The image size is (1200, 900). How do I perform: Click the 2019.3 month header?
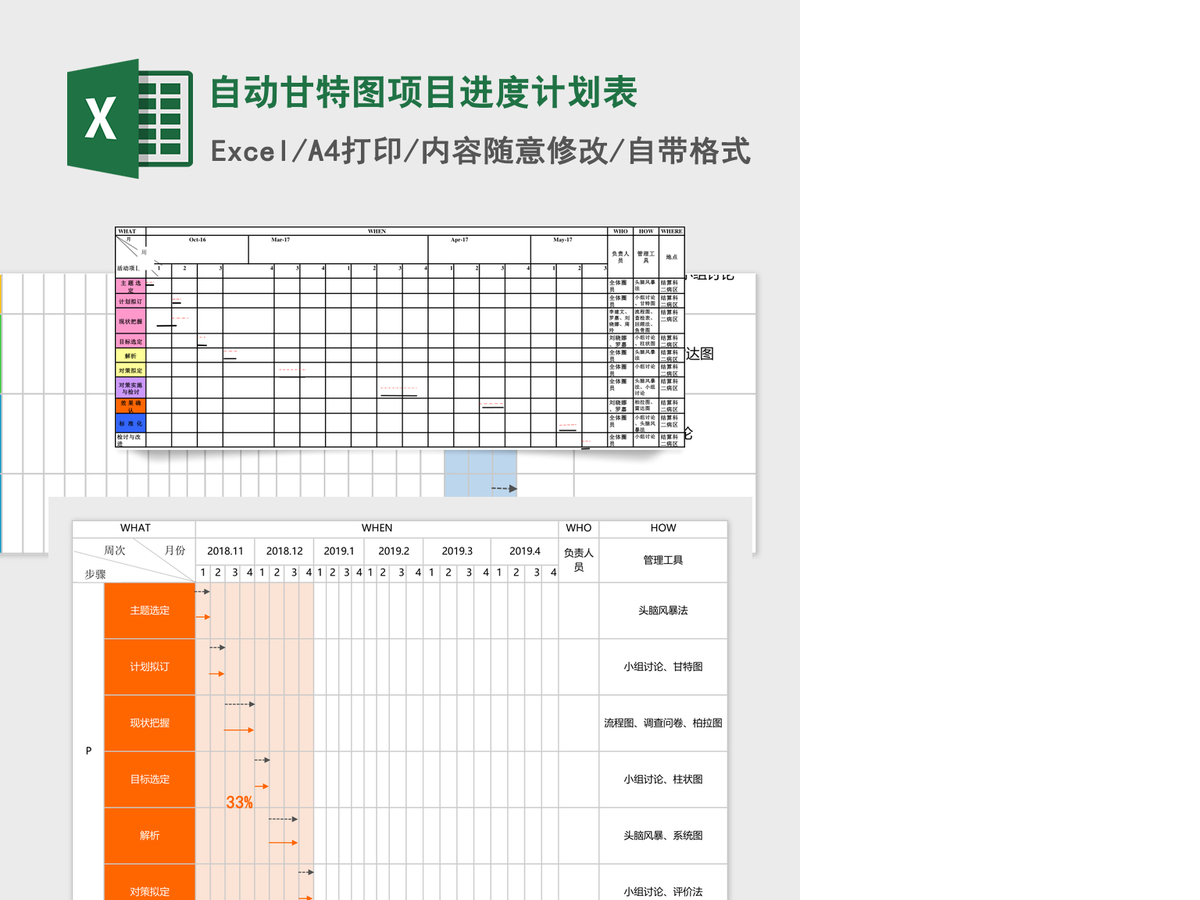coord(457,551)
